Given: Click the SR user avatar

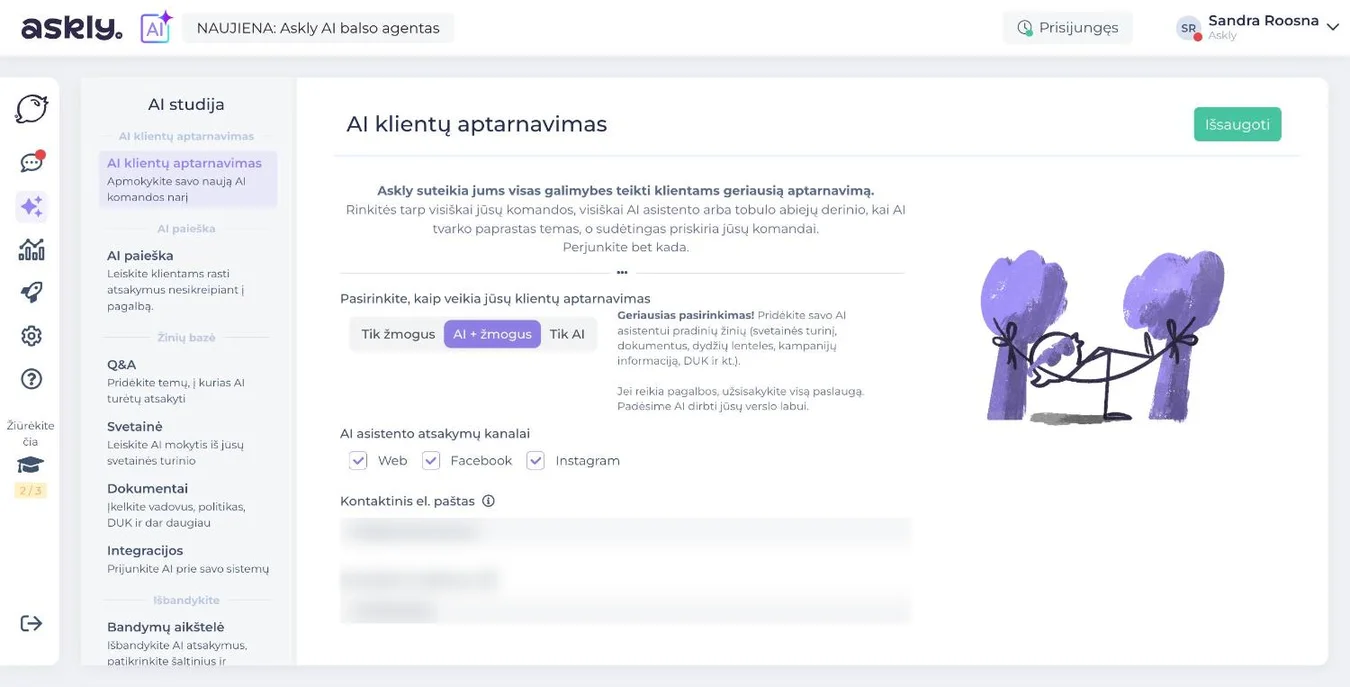Looking at the screenshot, I should point(1188,28).
